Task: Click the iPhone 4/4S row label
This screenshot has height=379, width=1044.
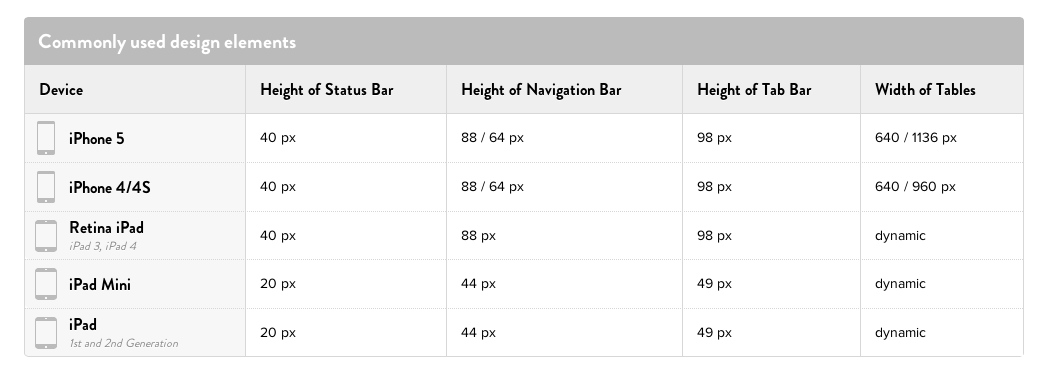Action: point(110,188)
